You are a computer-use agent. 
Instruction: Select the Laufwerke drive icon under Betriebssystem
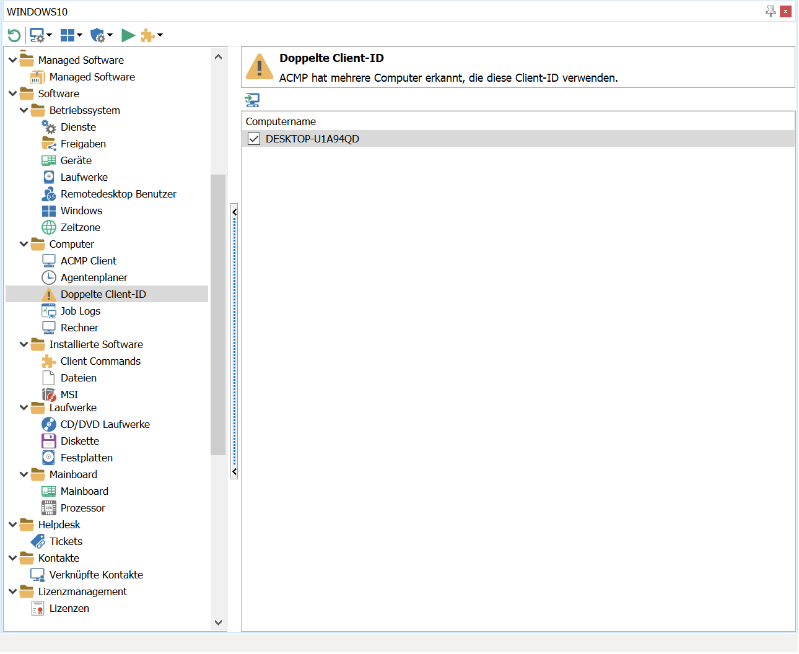point(49,177)
